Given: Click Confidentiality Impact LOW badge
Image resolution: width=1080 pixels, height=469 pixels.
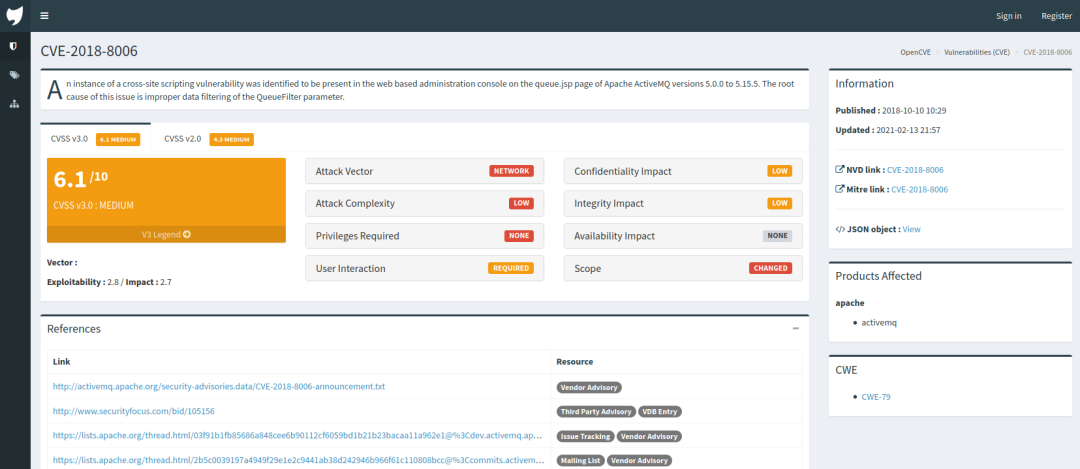Looking at the screenshot, I should 780,171.
